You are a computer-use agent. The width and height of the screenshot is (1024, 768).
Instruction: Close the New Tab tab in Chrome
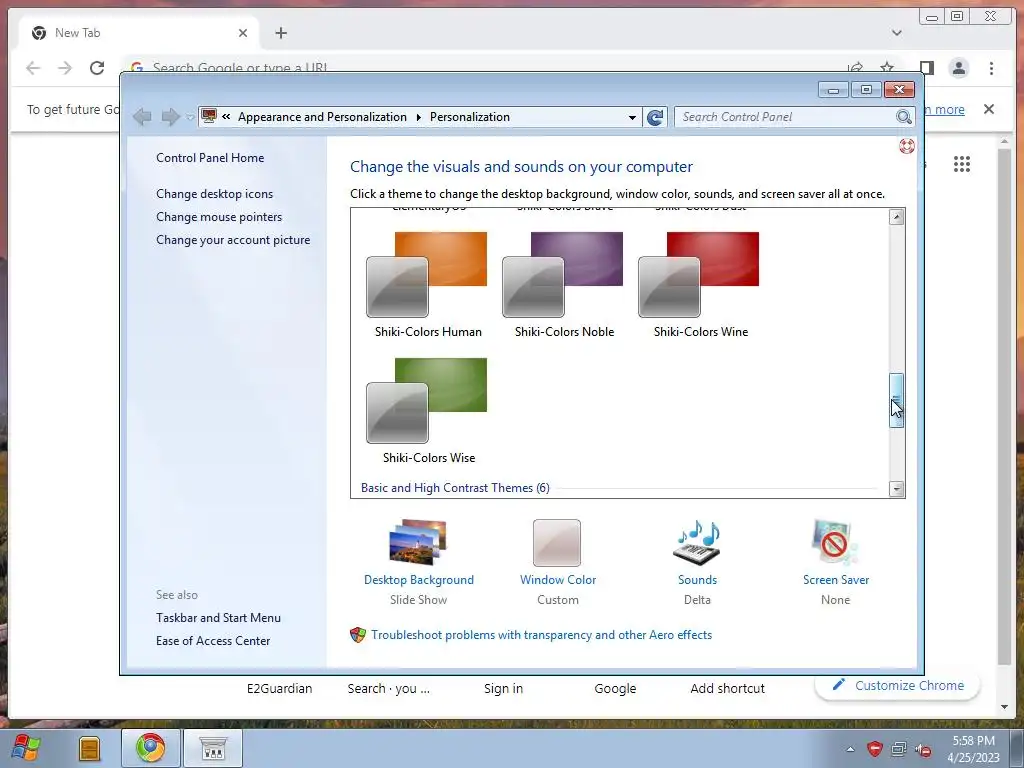click(x=243, y=33)
